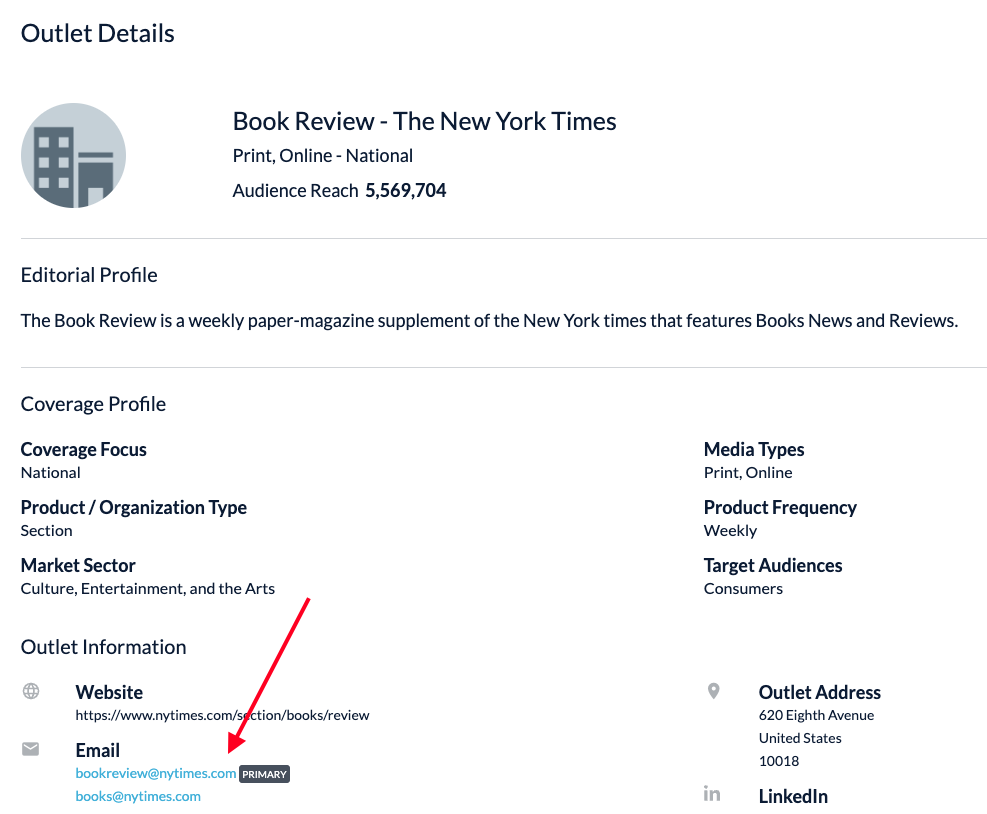Click the envelope icon beside Email
Screen dimensions: 987x814
(31, 748)
